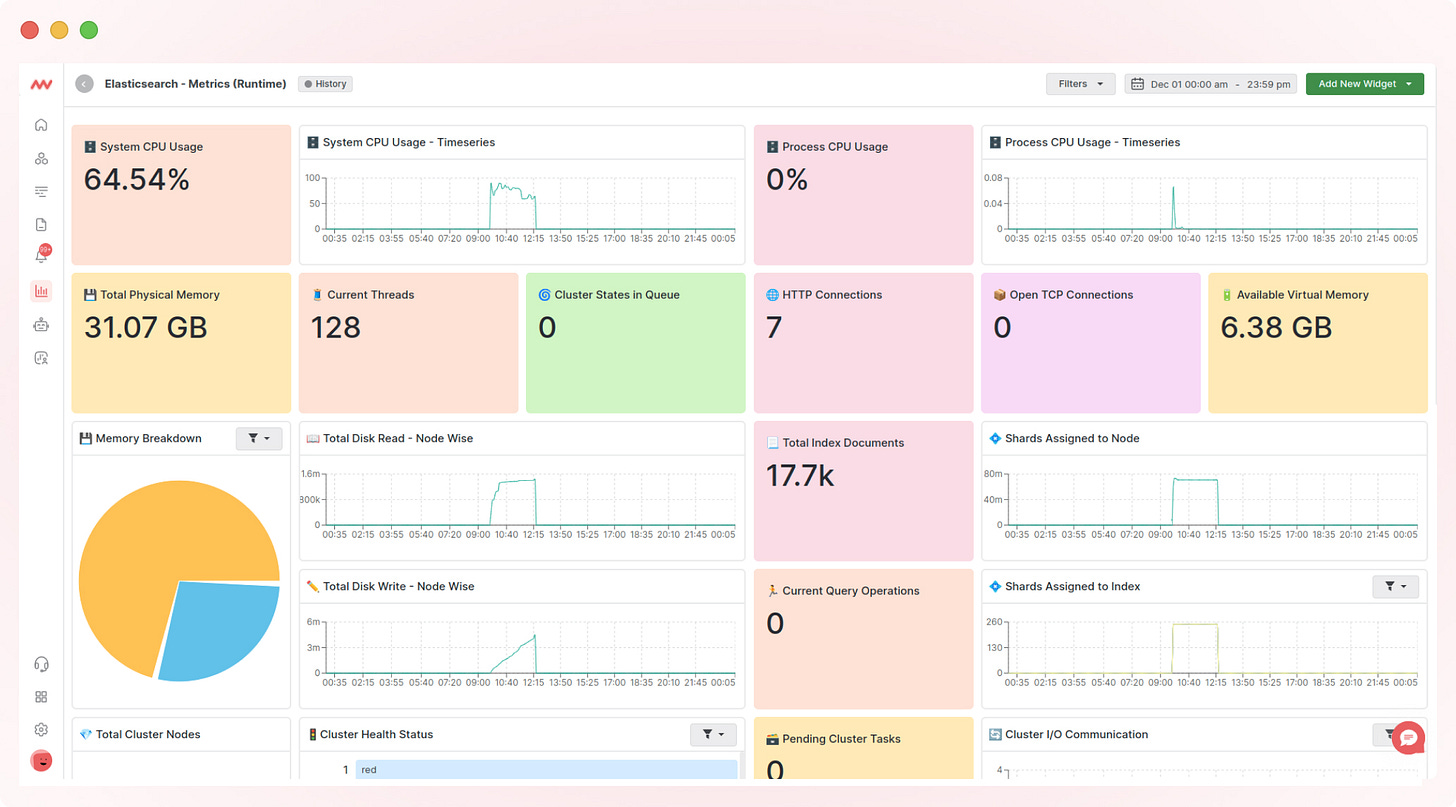
Task: Click the floppy icon on Total Physical Memory
Action: [90, 295]
